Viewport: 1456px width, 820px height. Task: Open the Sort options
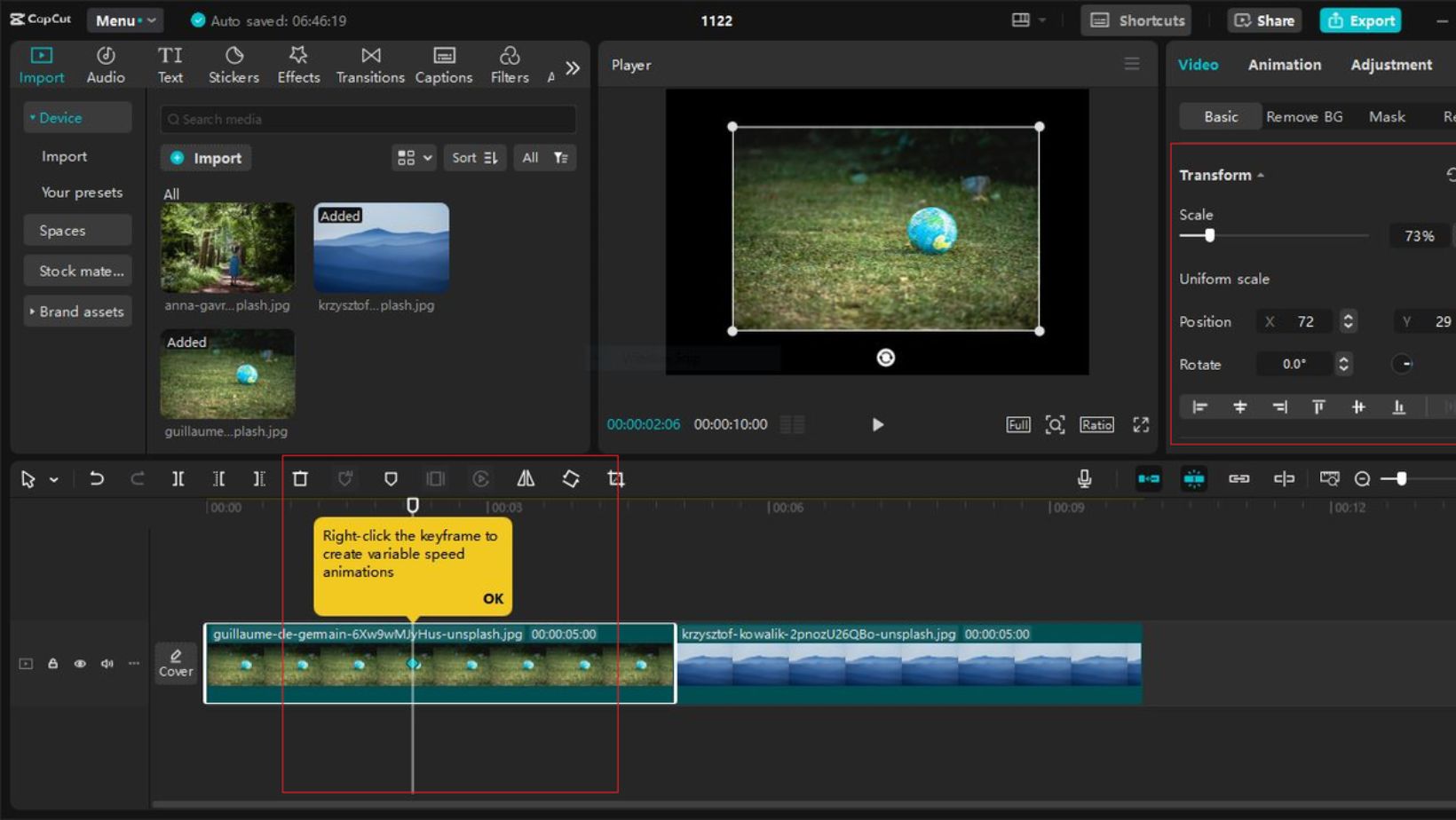click(x=474, y=158)
